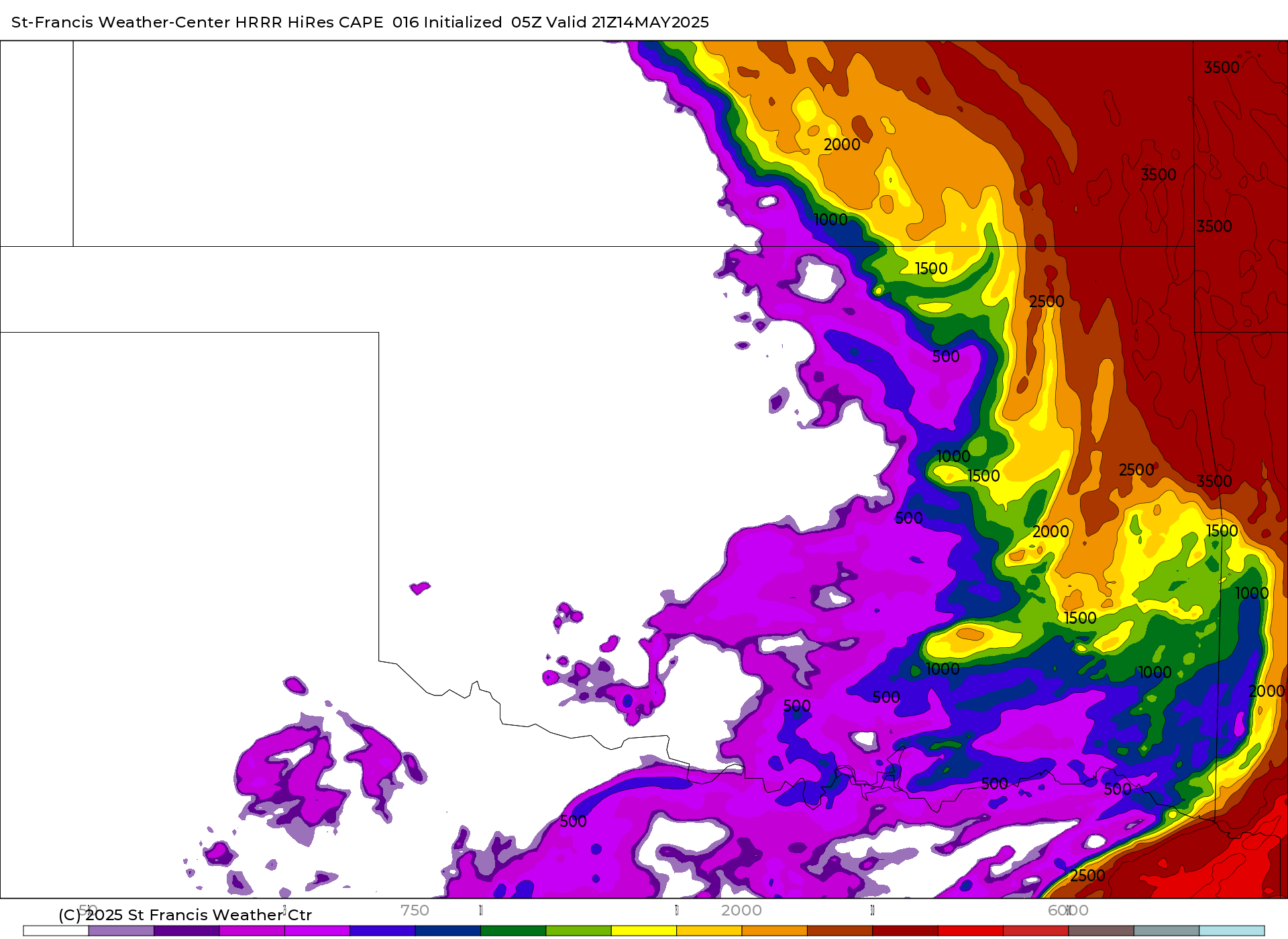Select the golden yellow legend swatch
Screen dimensions: 1288x939
[709, 931]
